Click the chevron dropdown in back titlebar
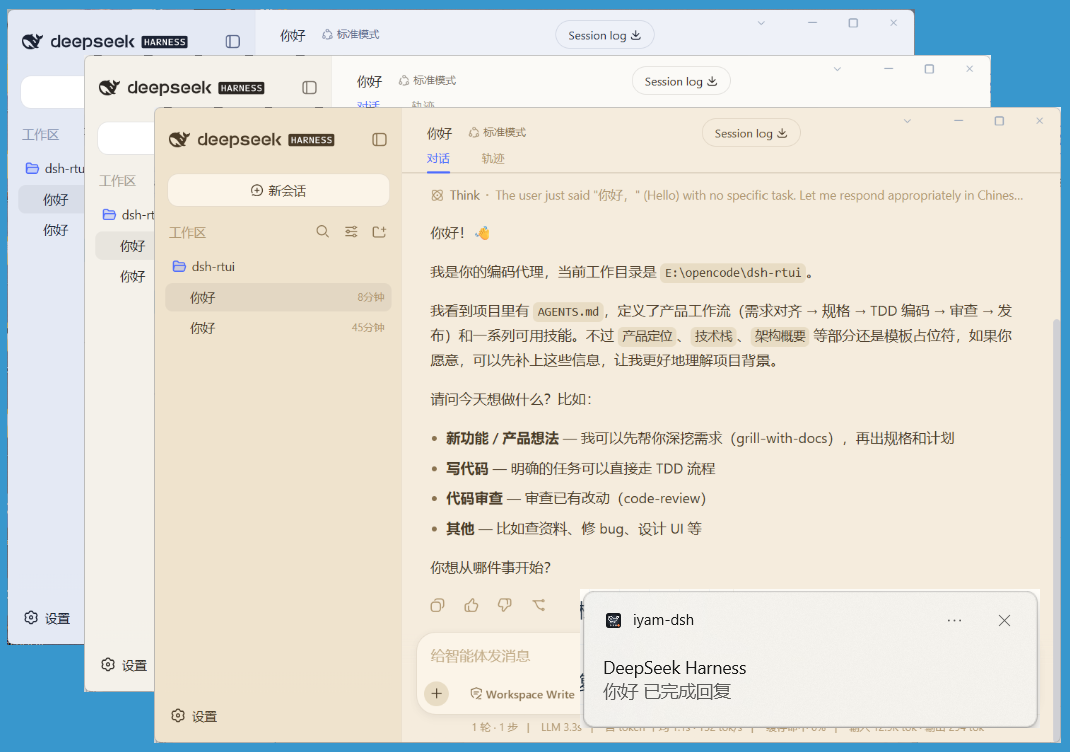Screen dimensions: 1070x752 click(761, 23)
